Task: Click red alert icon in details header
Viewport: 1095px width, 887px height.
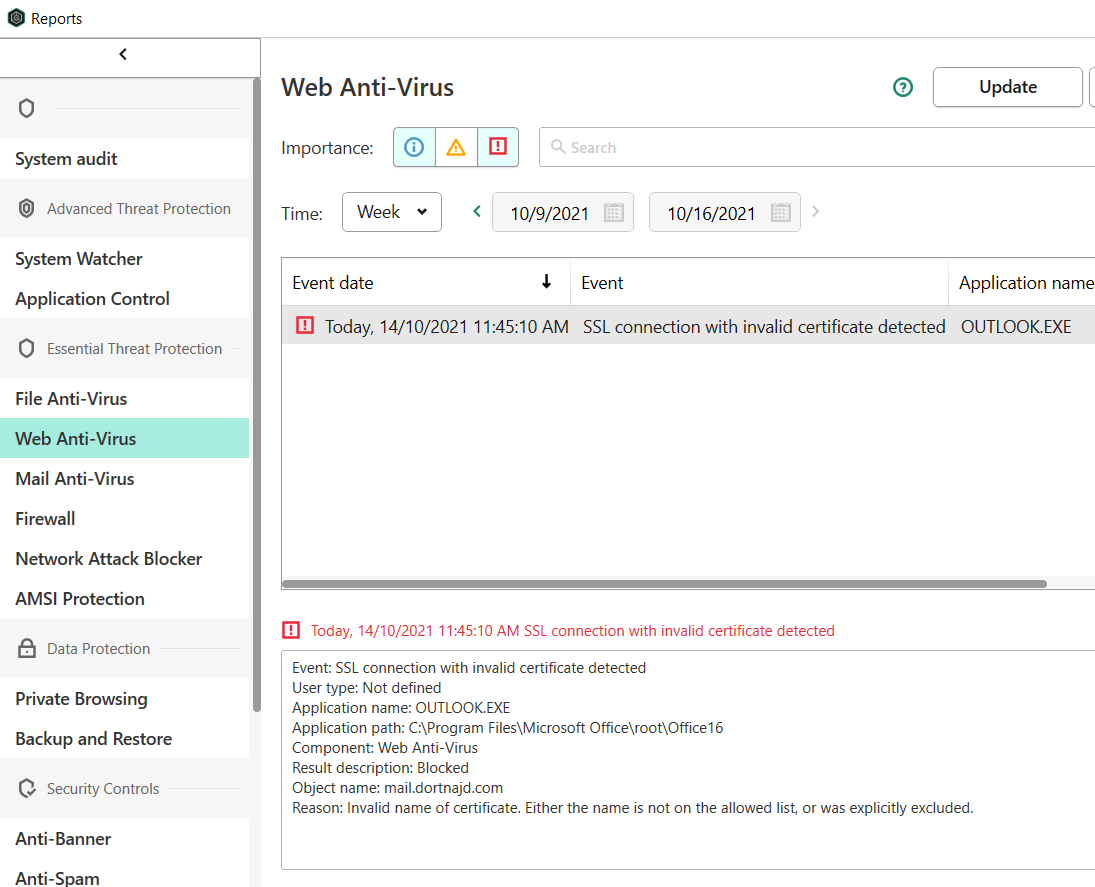Action: pyautogui.click(x=291, y=630)
